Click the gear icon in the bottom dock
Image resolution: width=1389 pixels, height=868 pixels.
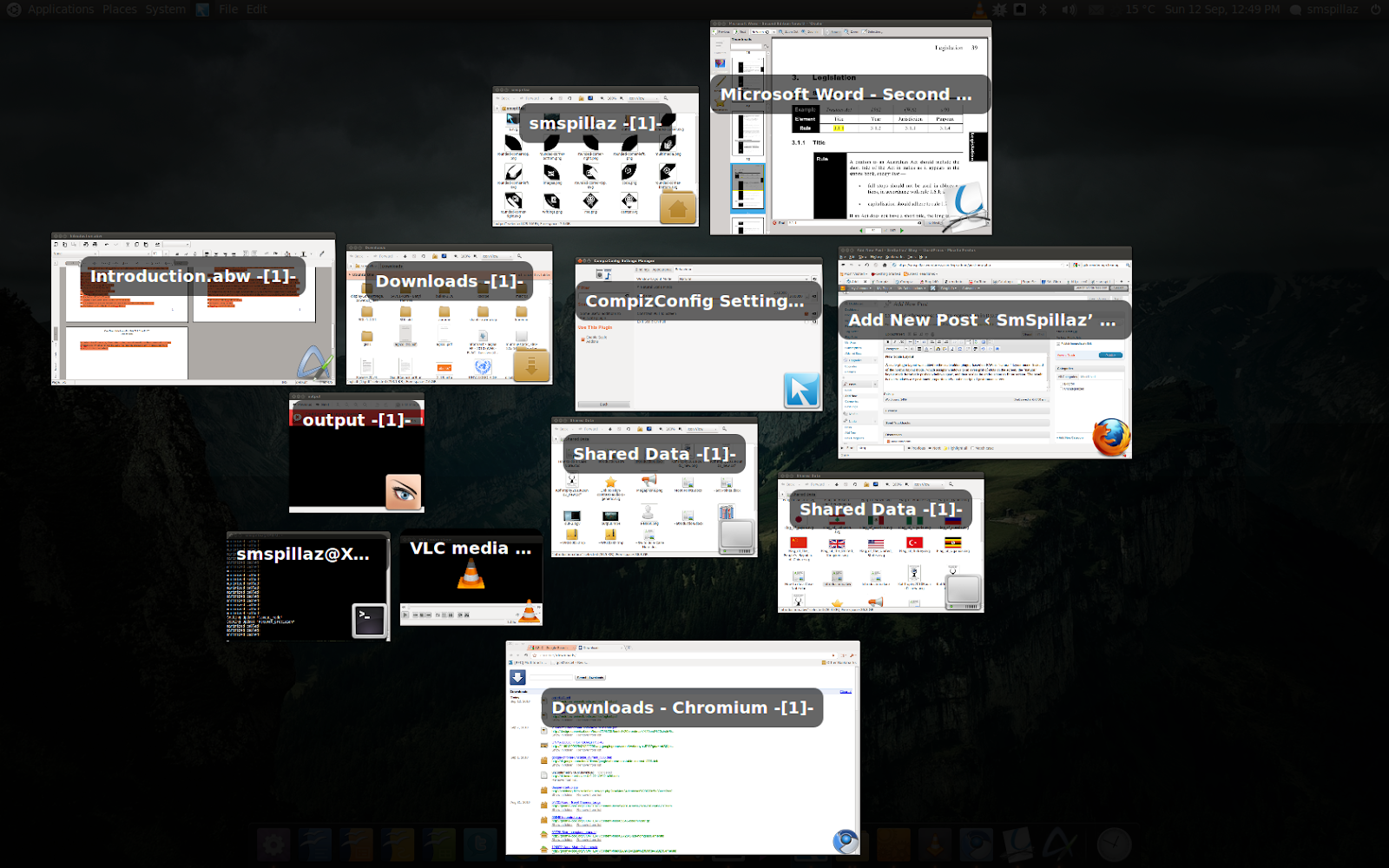(x=273, y=844)
